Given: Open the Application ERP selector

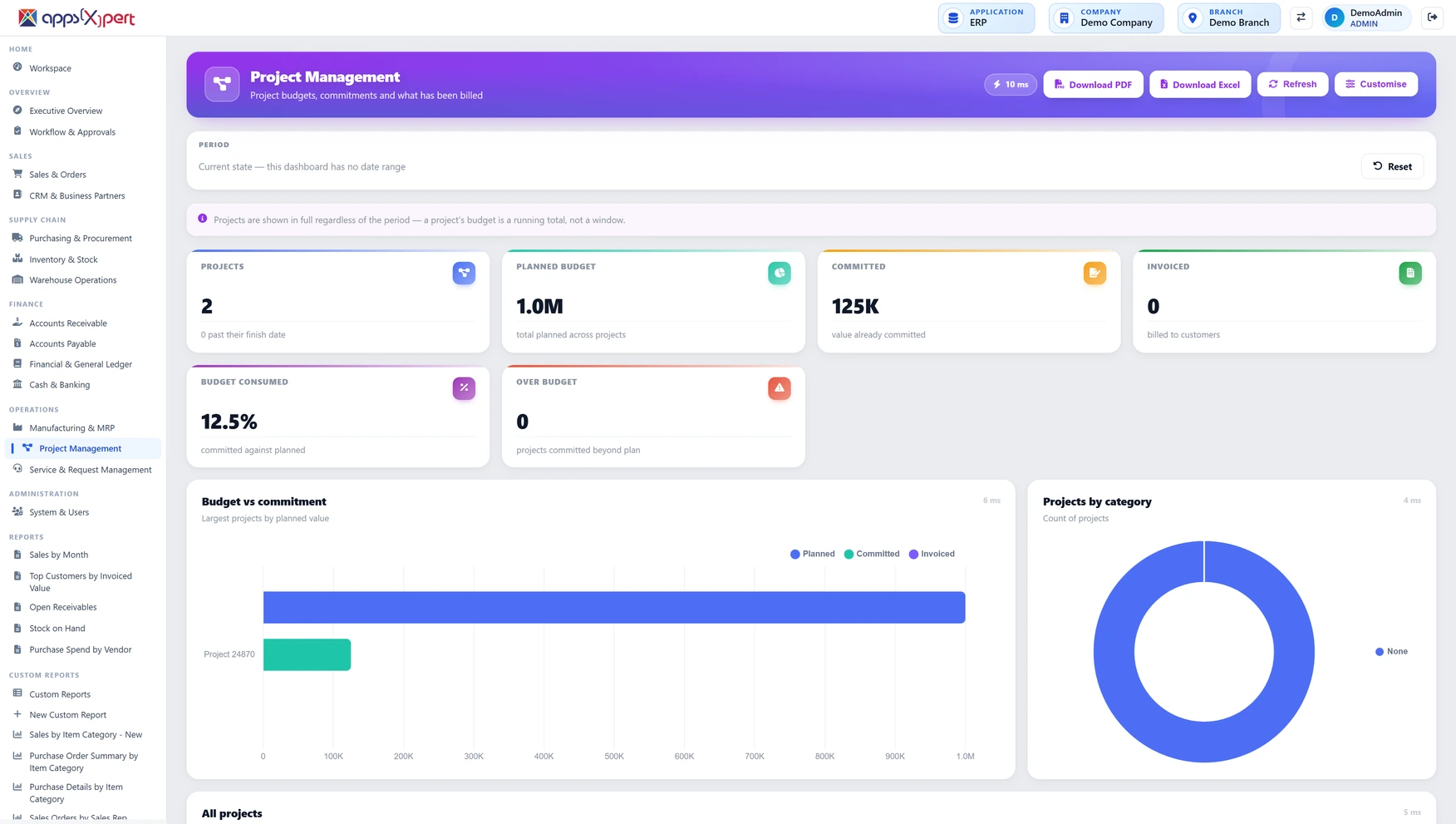Looking at the screenshot, I should pyautogui.click(x=986, y=17).
